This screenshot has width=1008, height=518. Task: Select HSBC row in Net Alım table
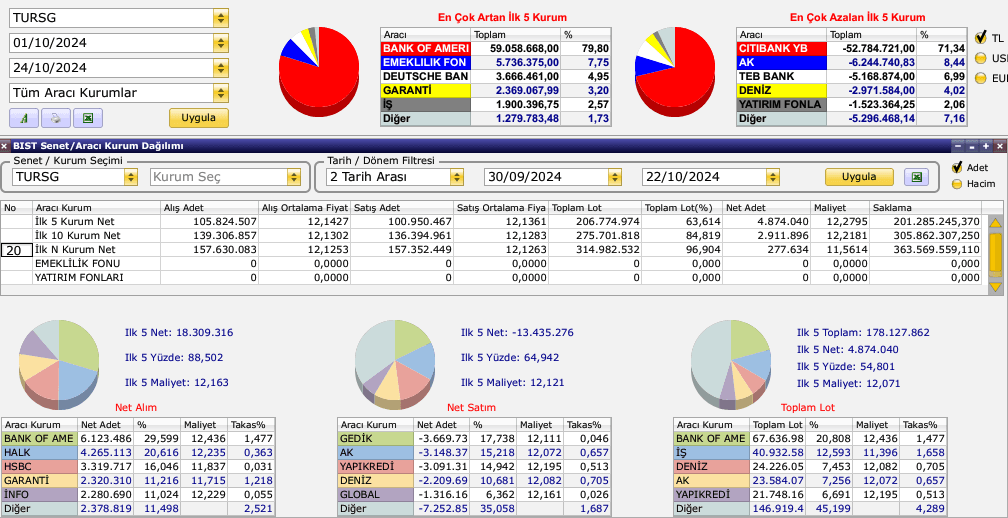(138, 467)
